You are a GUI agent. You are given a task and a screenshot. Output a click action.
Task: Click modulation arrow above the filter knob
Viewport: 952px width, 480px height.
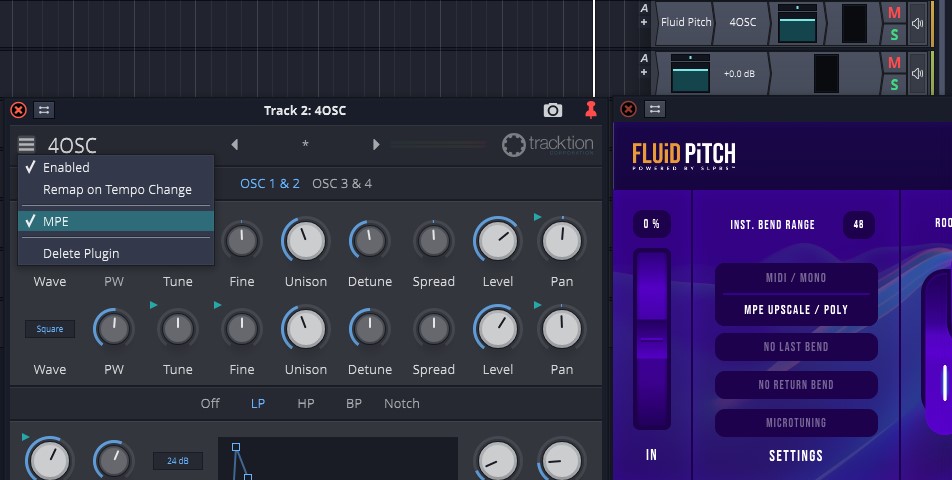tap(26, 436)
